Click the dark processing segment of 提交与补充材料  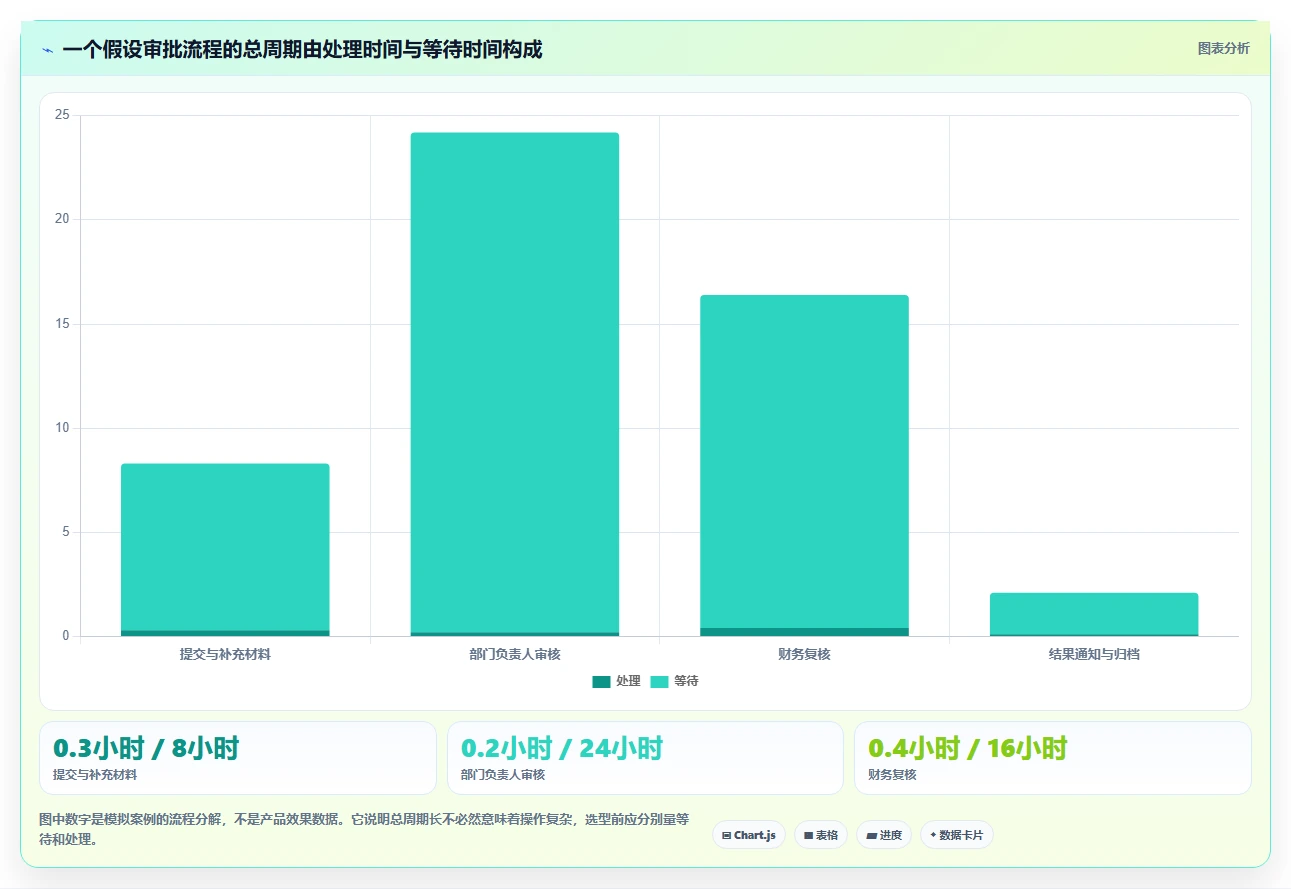[225, 633]
